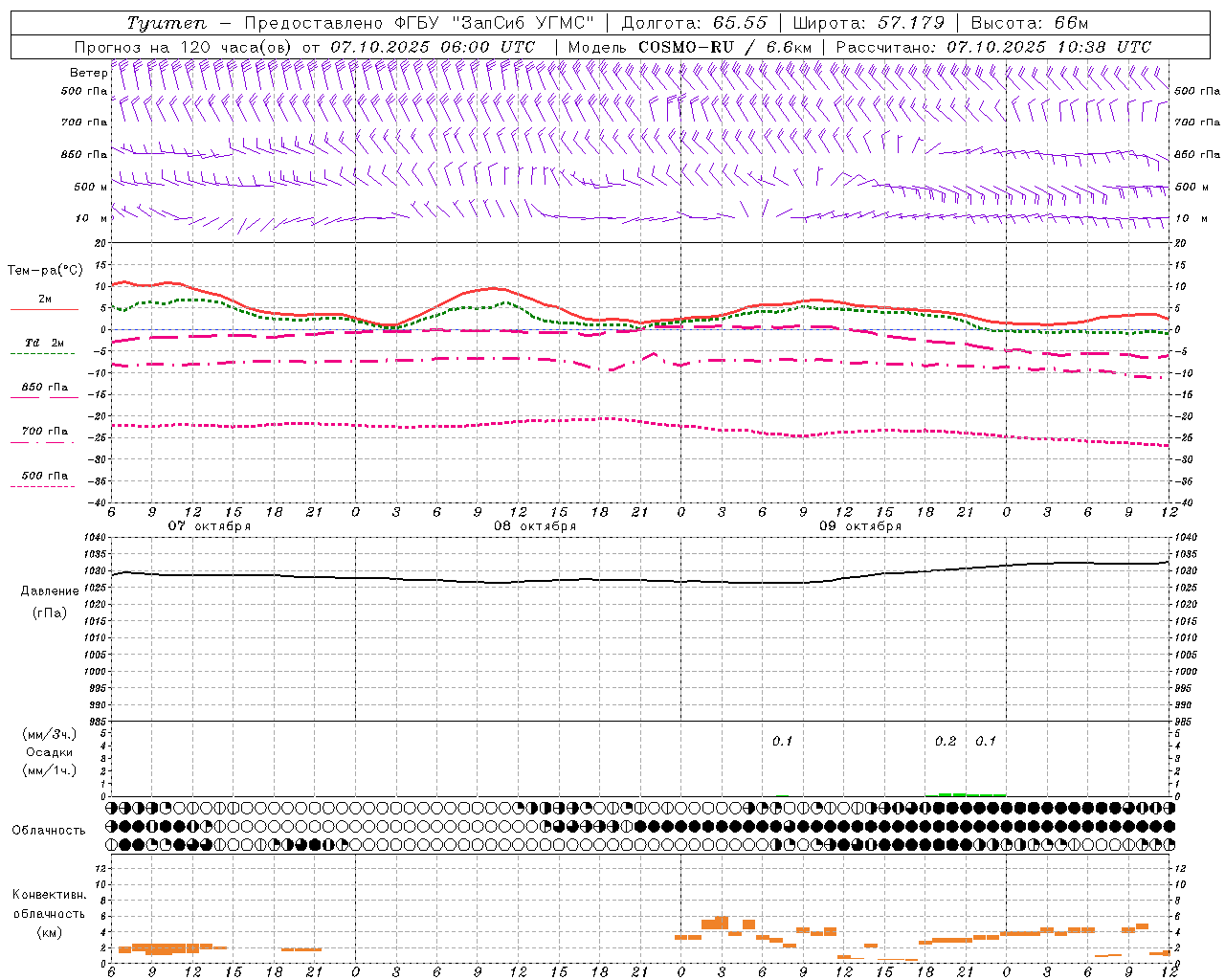Click the Облачность panel label
Image resolution: width=1225 pixels, height=980 pixels.
[x=49, y=831]
